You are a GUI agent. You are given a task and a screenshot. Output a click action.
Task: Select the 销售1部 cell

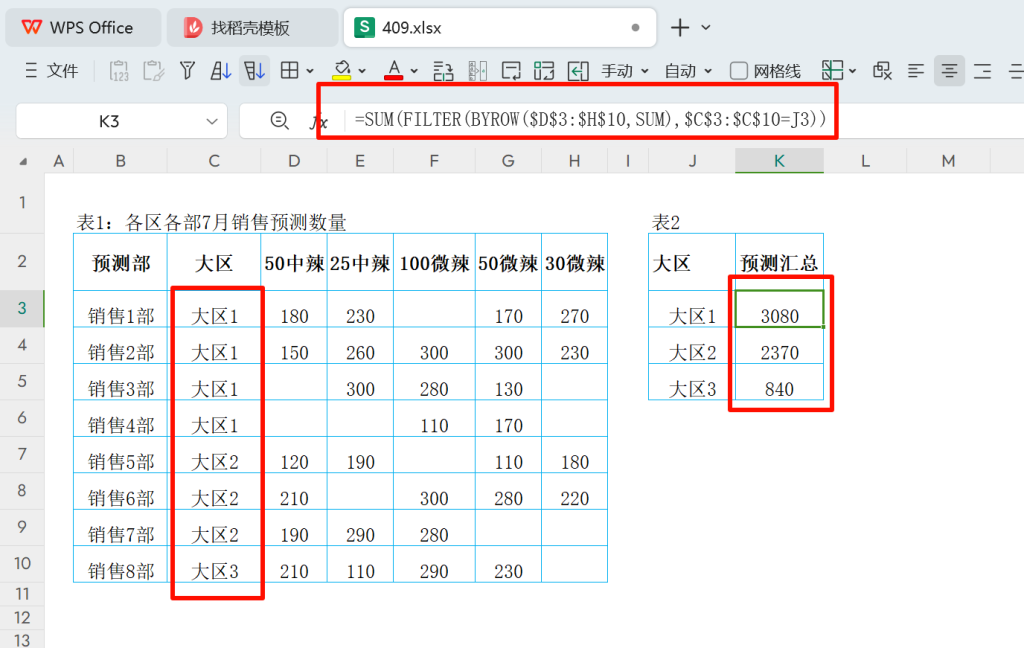[121, 309]
